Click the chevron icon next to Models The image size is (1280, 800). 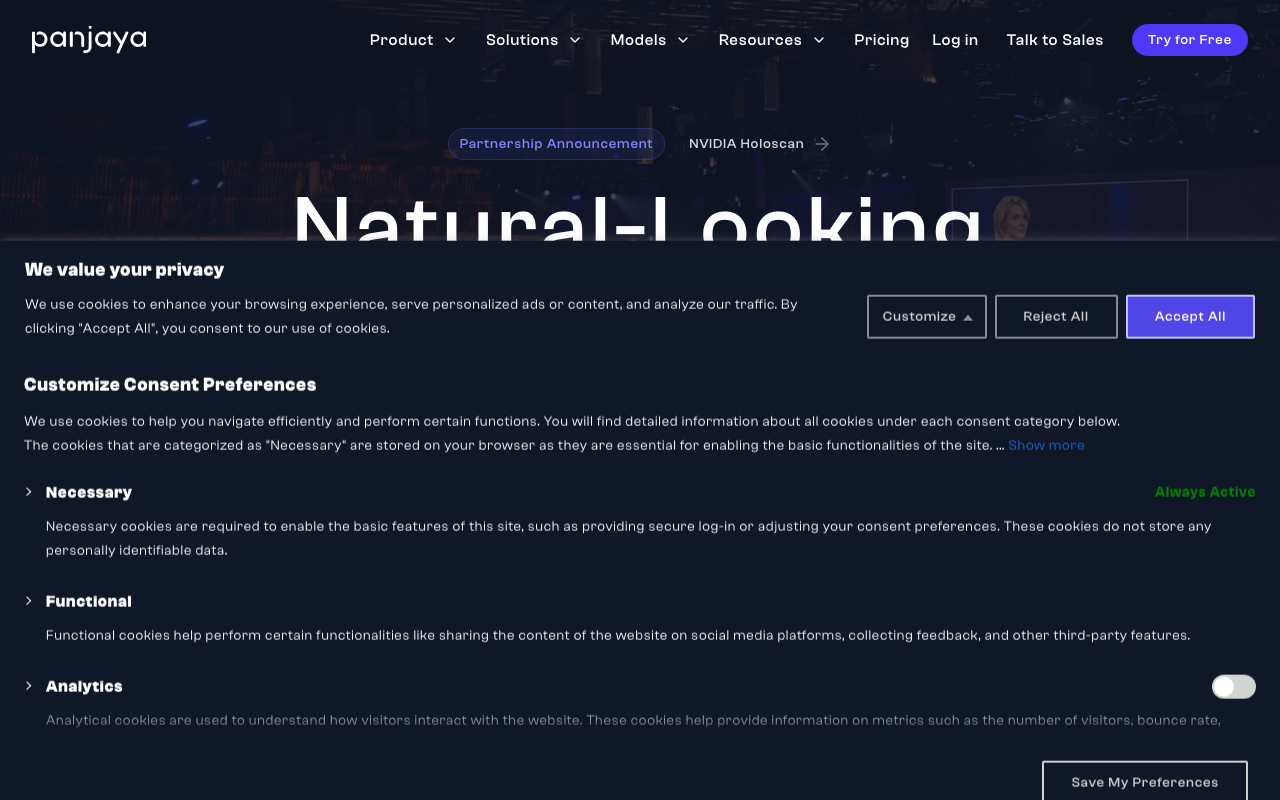click(683, 40)
